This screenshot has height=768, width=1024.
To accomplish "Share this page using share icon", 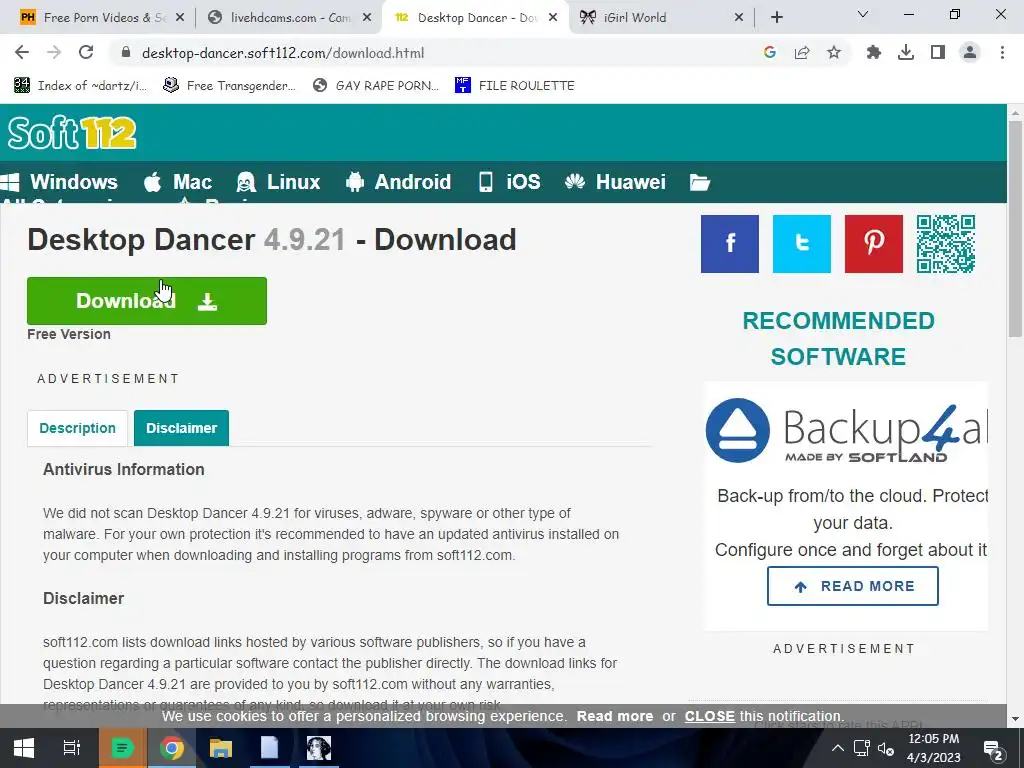I will [802, 52].
